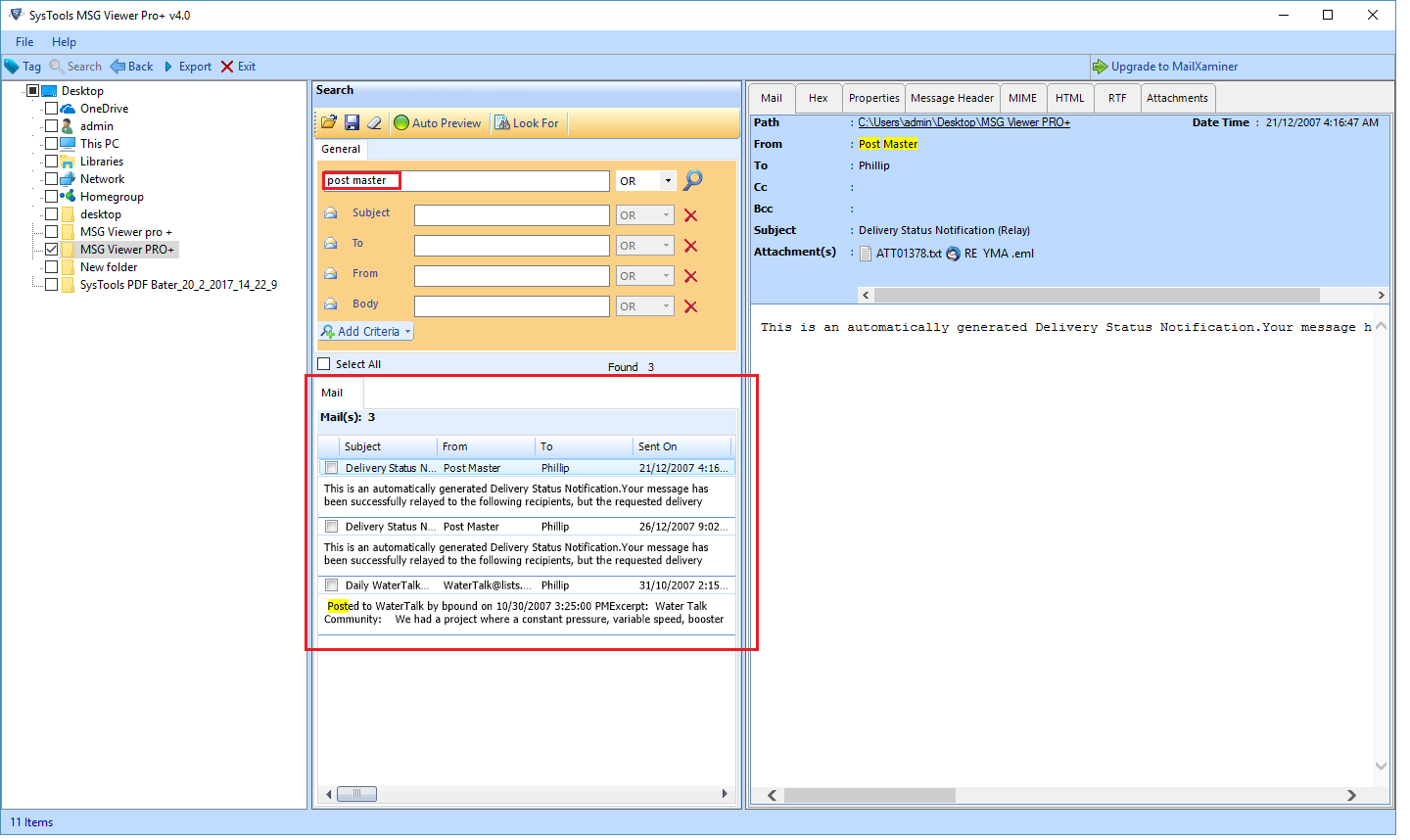Save search criteria disk icon
1410x840 pixels.
352,122
